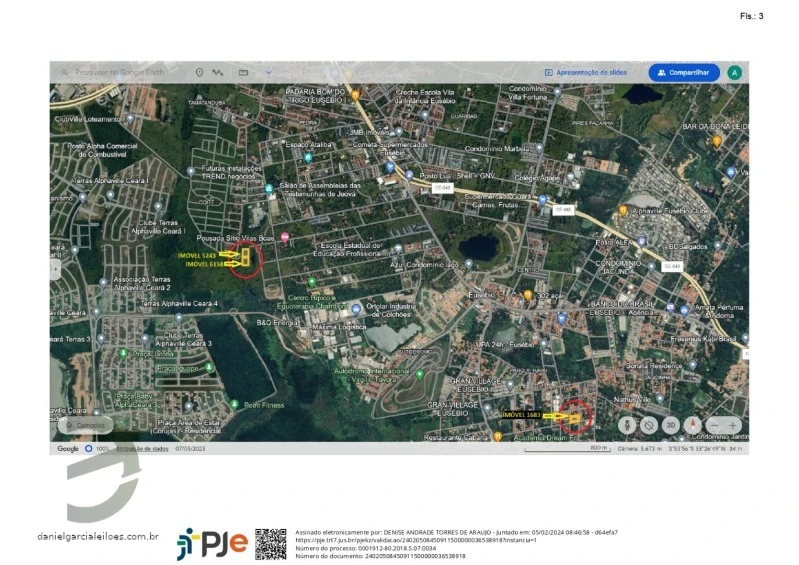The width and height of the screenshot is (799, 565).
Task: Click the 'Número do processo' text line
Action: click(366, 548)
